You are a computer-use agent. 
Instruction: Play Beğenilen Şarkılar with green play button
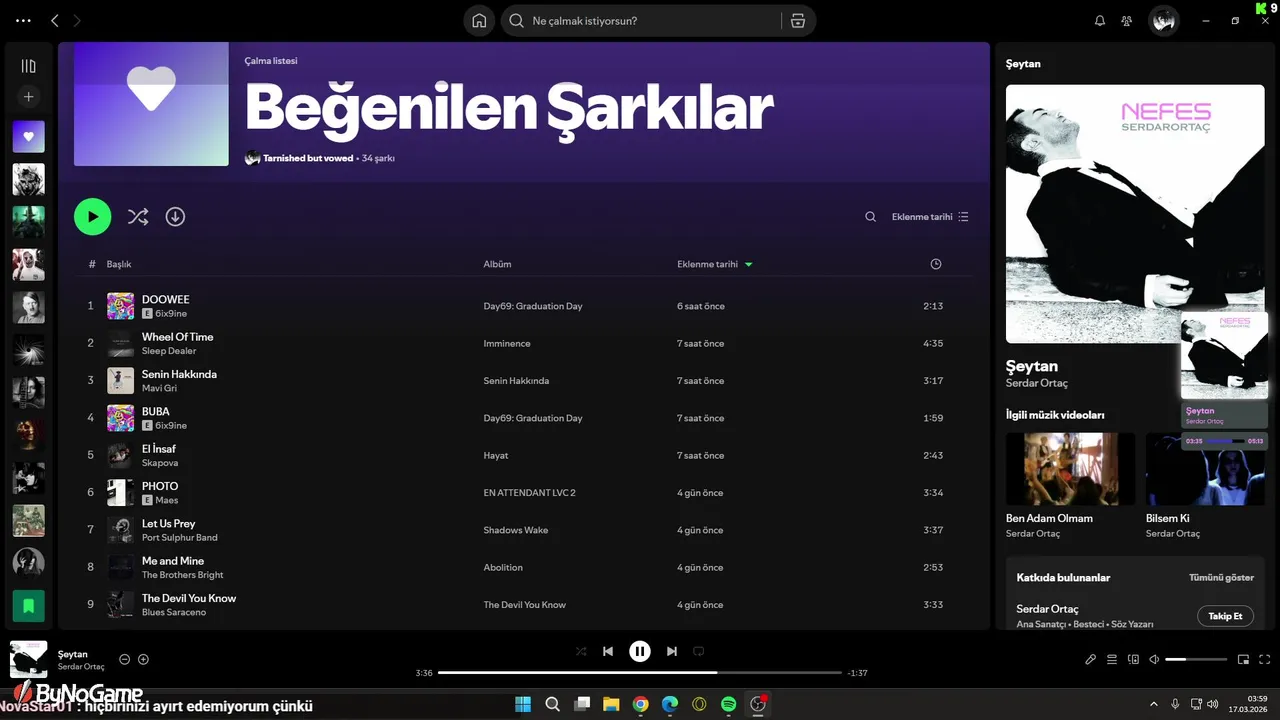pos(93,217)
